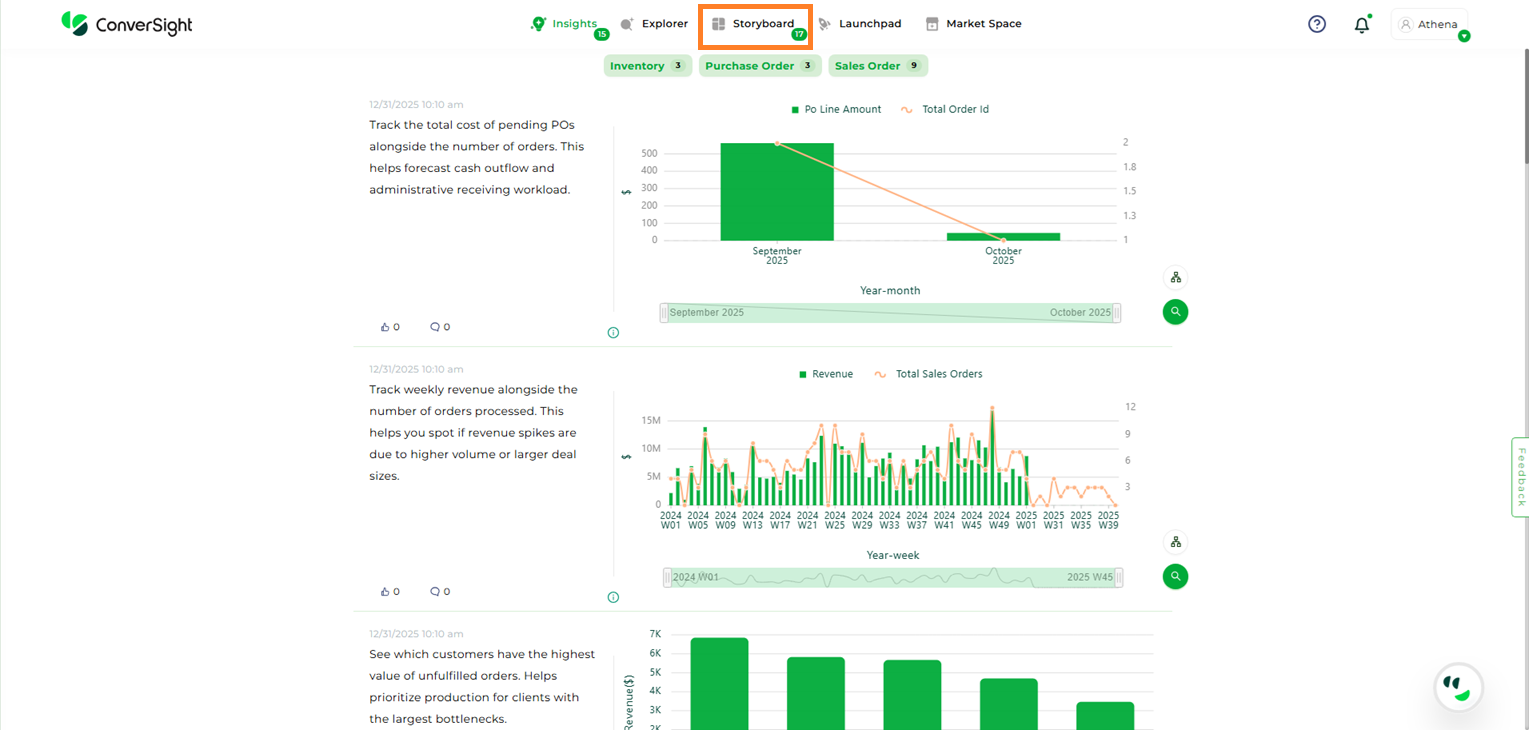Open the notifications bell

coord(1361,25)
